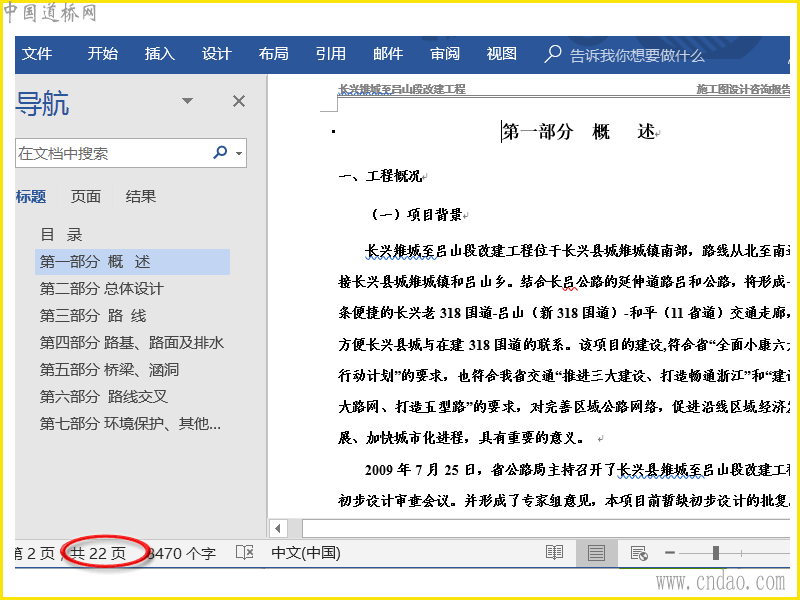
Task: Click the header text 施工图设计咨询报告
Action: [x=743, y=89]
